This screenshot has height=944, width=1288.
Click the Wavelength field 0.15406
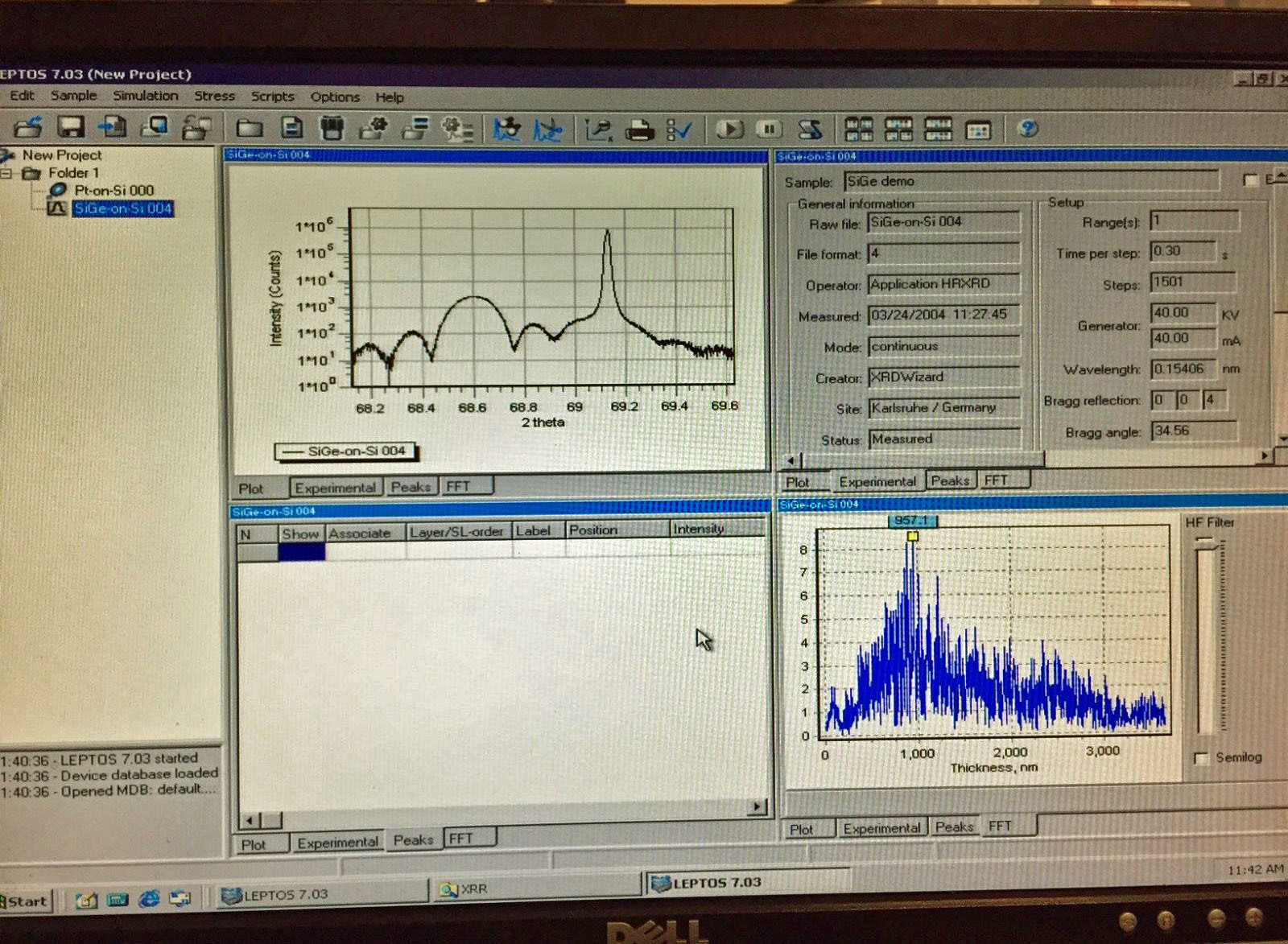pyautogui.click(x=1183, y=369)
